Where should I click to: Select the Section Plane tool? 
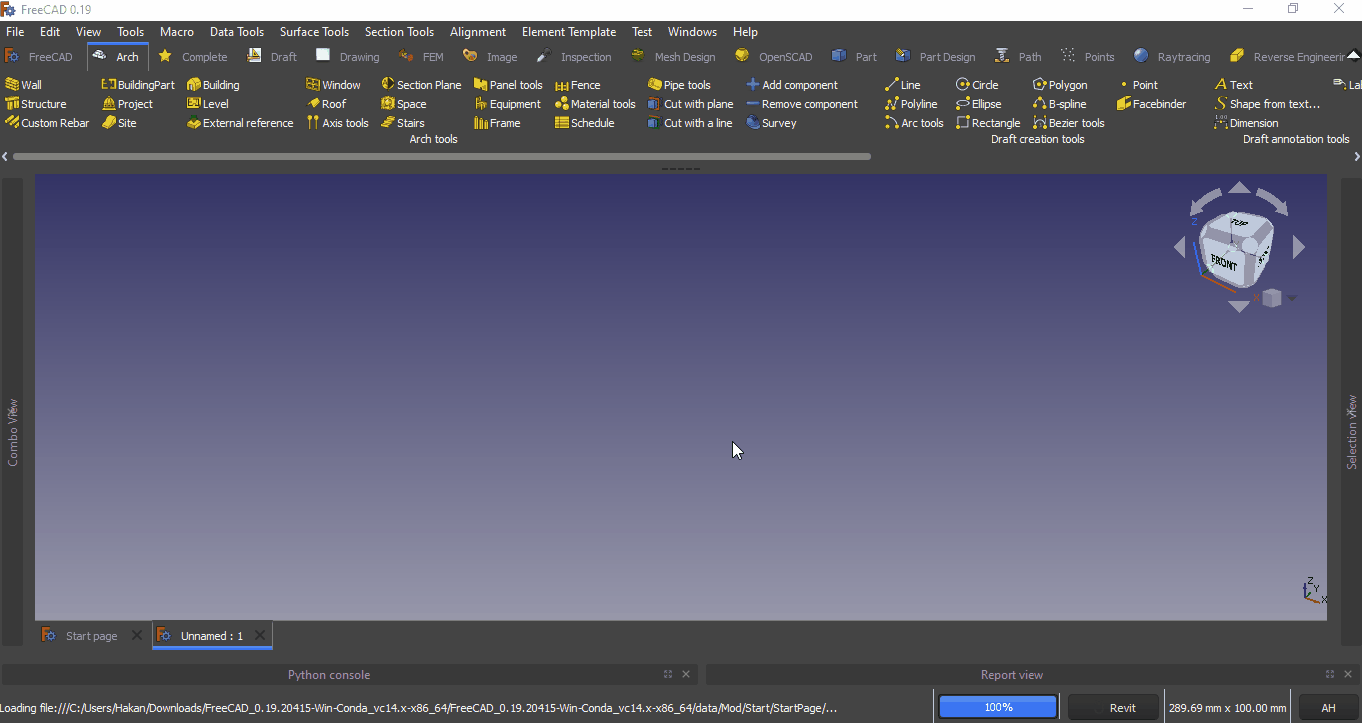pyautogui.click(x=421, y=85)
